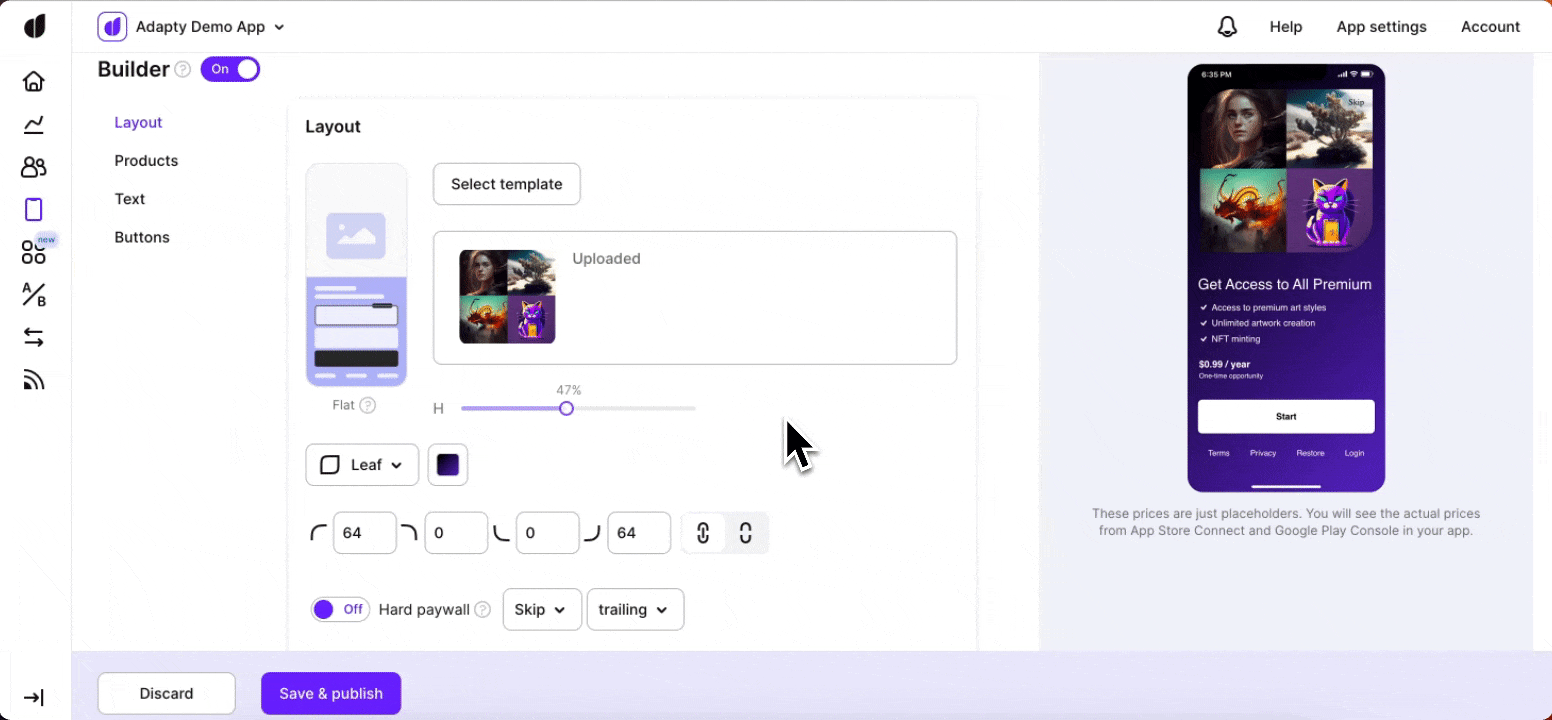Click the linked corners chain icon

[703, 533]
